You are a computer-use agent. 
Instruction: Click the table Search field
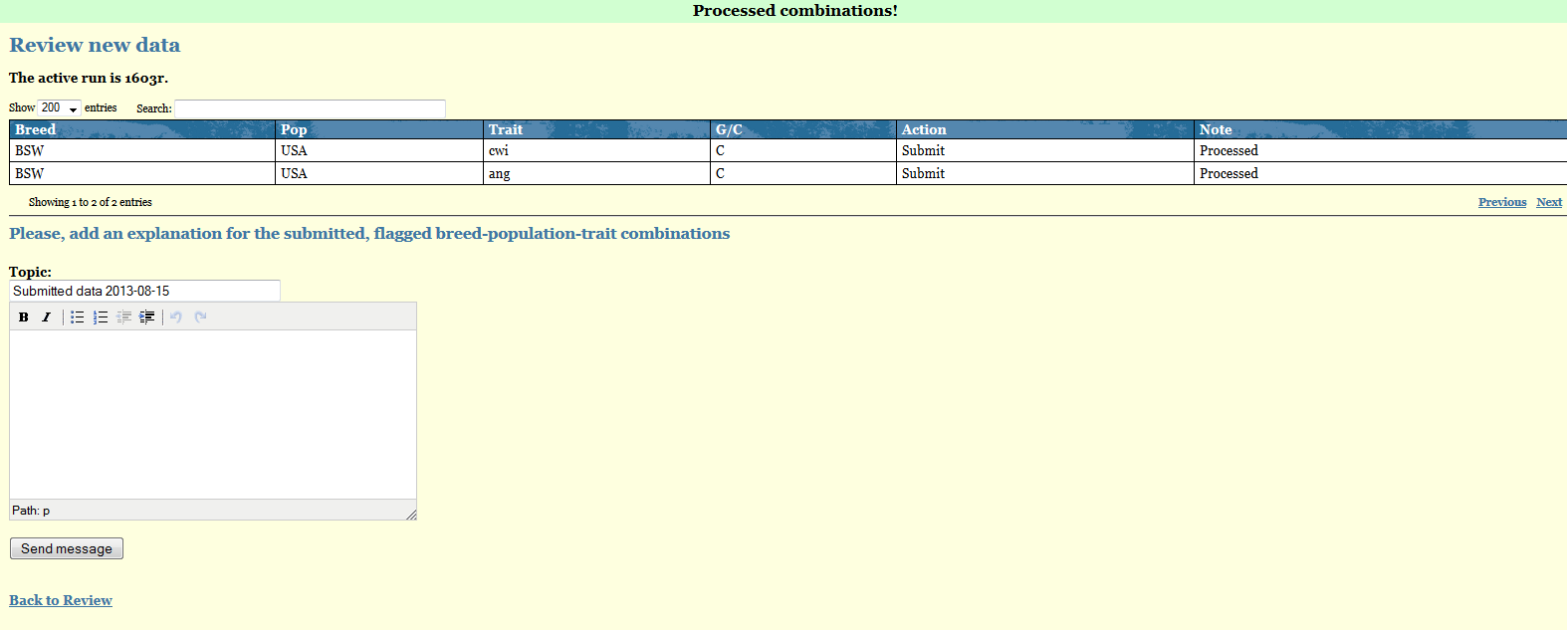310,108
